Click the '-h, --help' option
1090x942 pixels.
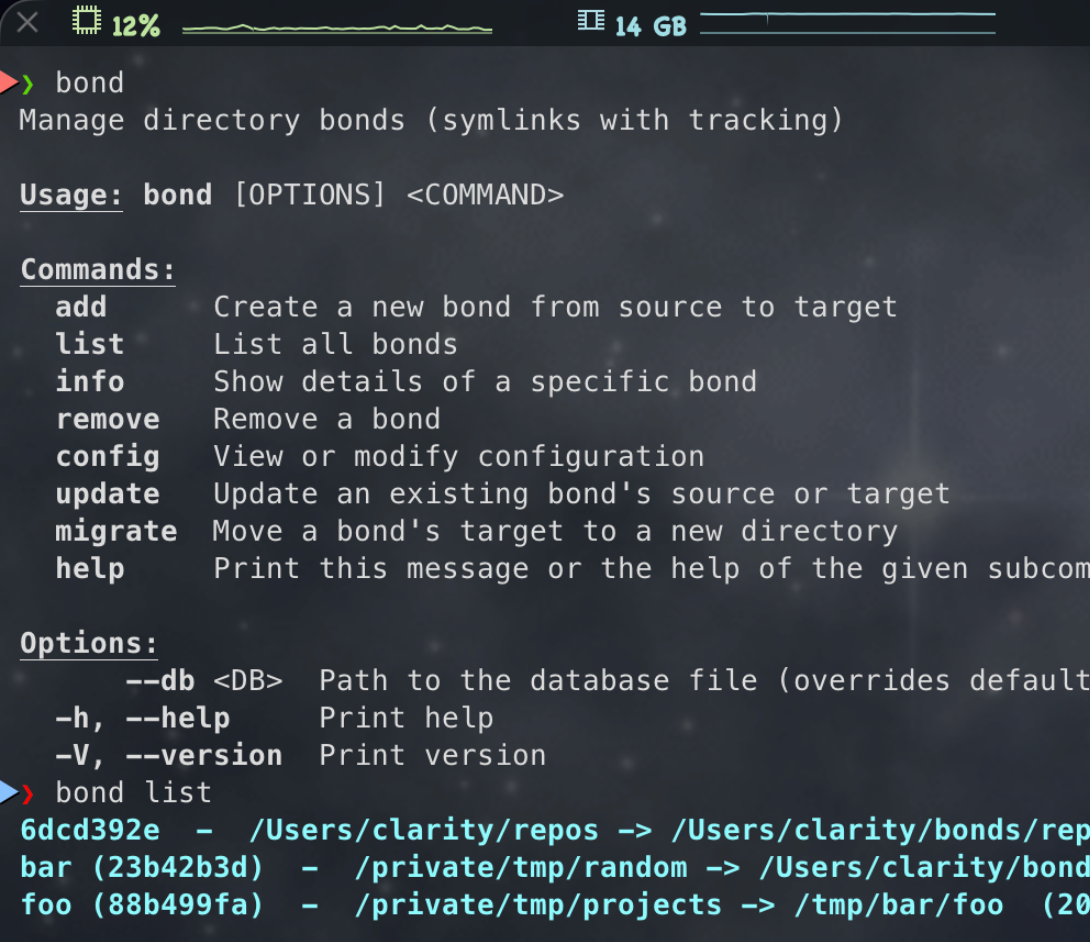[x=143, y=718]
